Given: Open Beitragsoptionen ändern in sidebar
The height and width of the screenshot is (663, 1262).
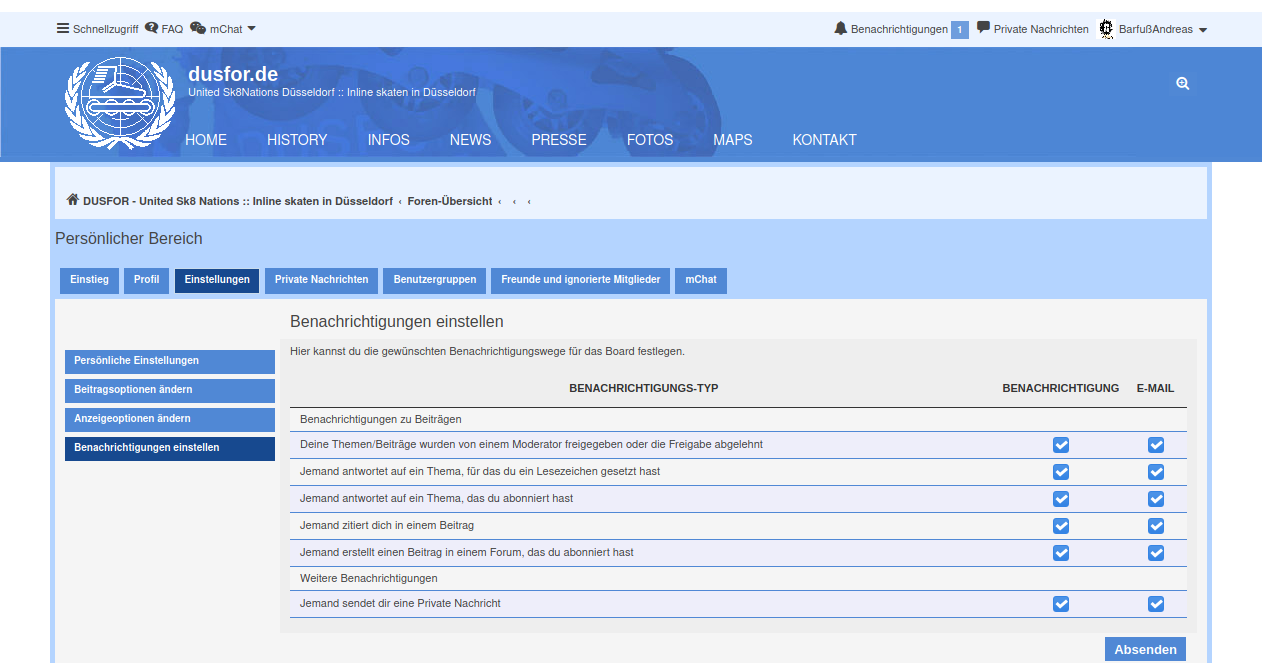Looking at the screenshot, I should pyautogui.click(x=169, y=390).
